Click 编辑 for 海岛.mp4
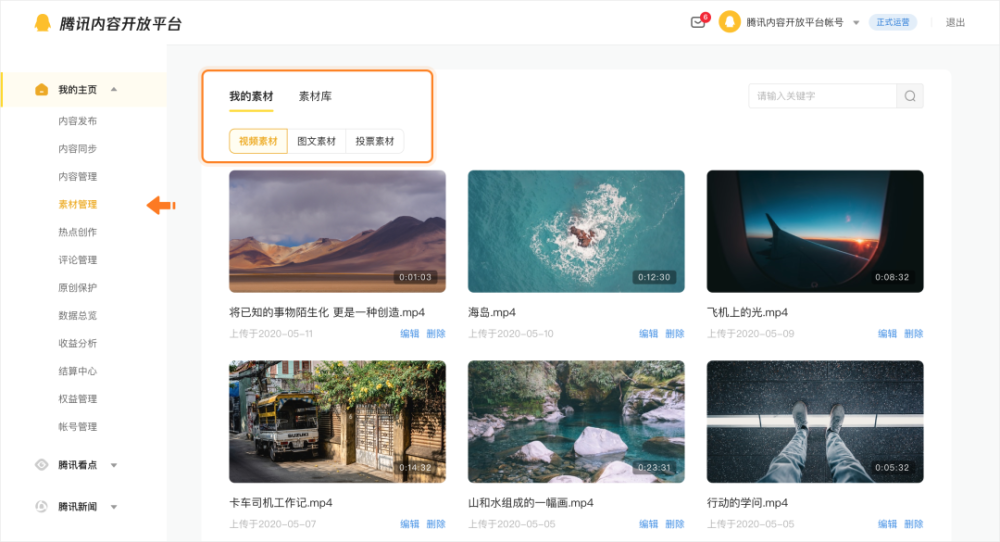 [x=649, y=333]
